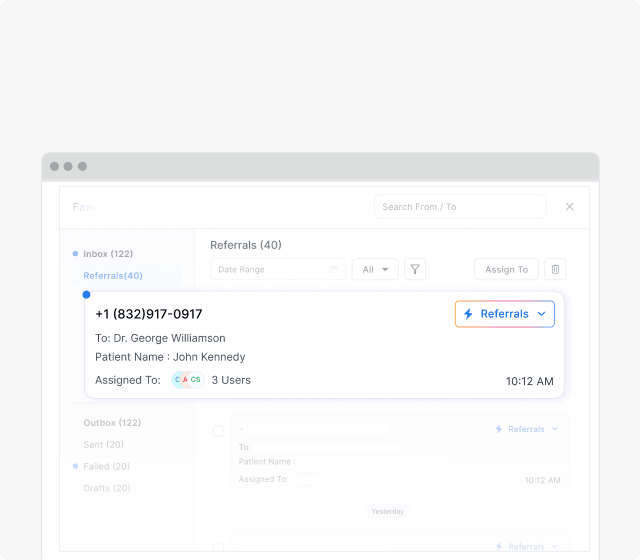640x560 pixels.
Task: Click the lightning icon on second fax row
Action: pyautogui.click(x=499, y=429)
